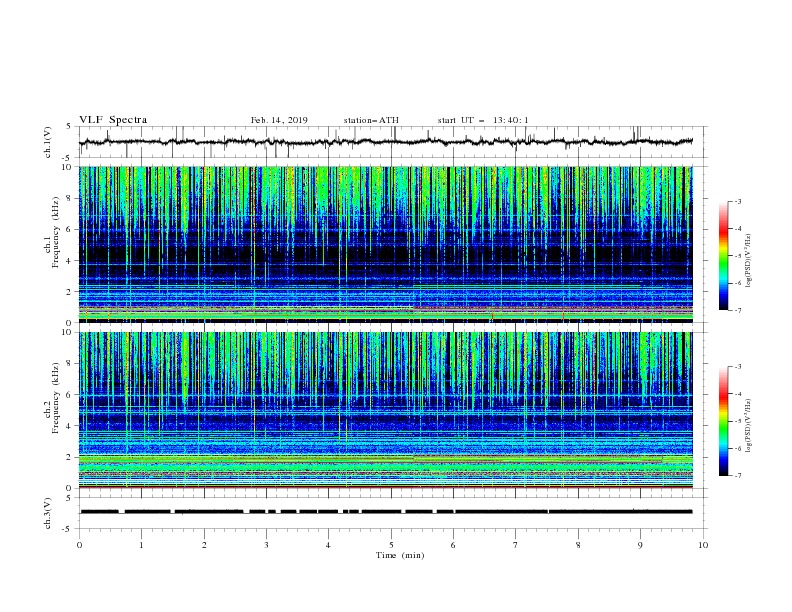Click inside the ch.1 spectrogram image

(386, 244)
